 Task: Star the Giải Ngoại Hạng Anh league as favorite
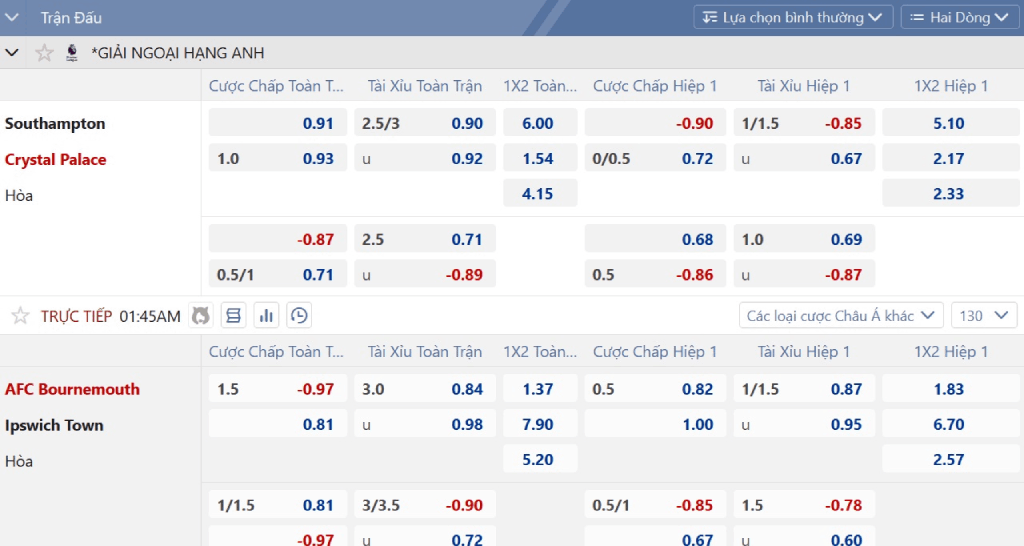coord(44,52)
